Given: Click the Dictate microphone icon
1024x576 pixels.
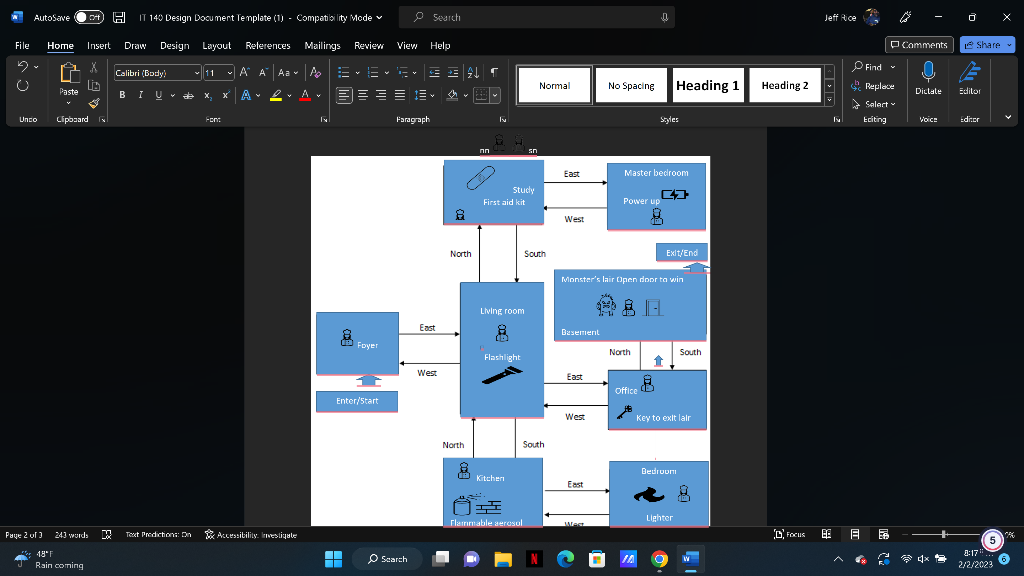Looking at the screenshot, I should (928, 73).
